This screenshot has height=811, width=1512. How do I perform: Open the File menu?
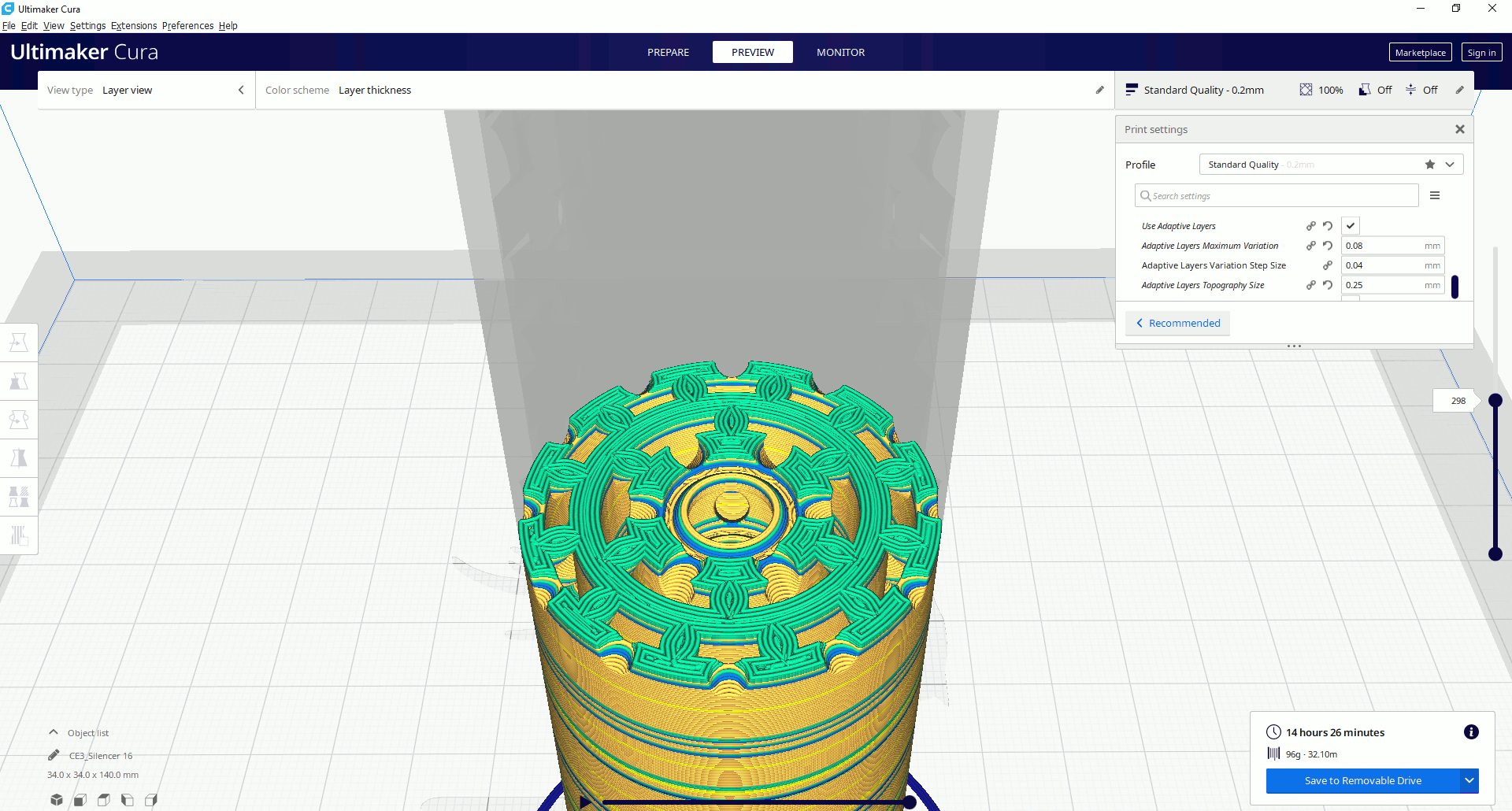coord(9,25)
